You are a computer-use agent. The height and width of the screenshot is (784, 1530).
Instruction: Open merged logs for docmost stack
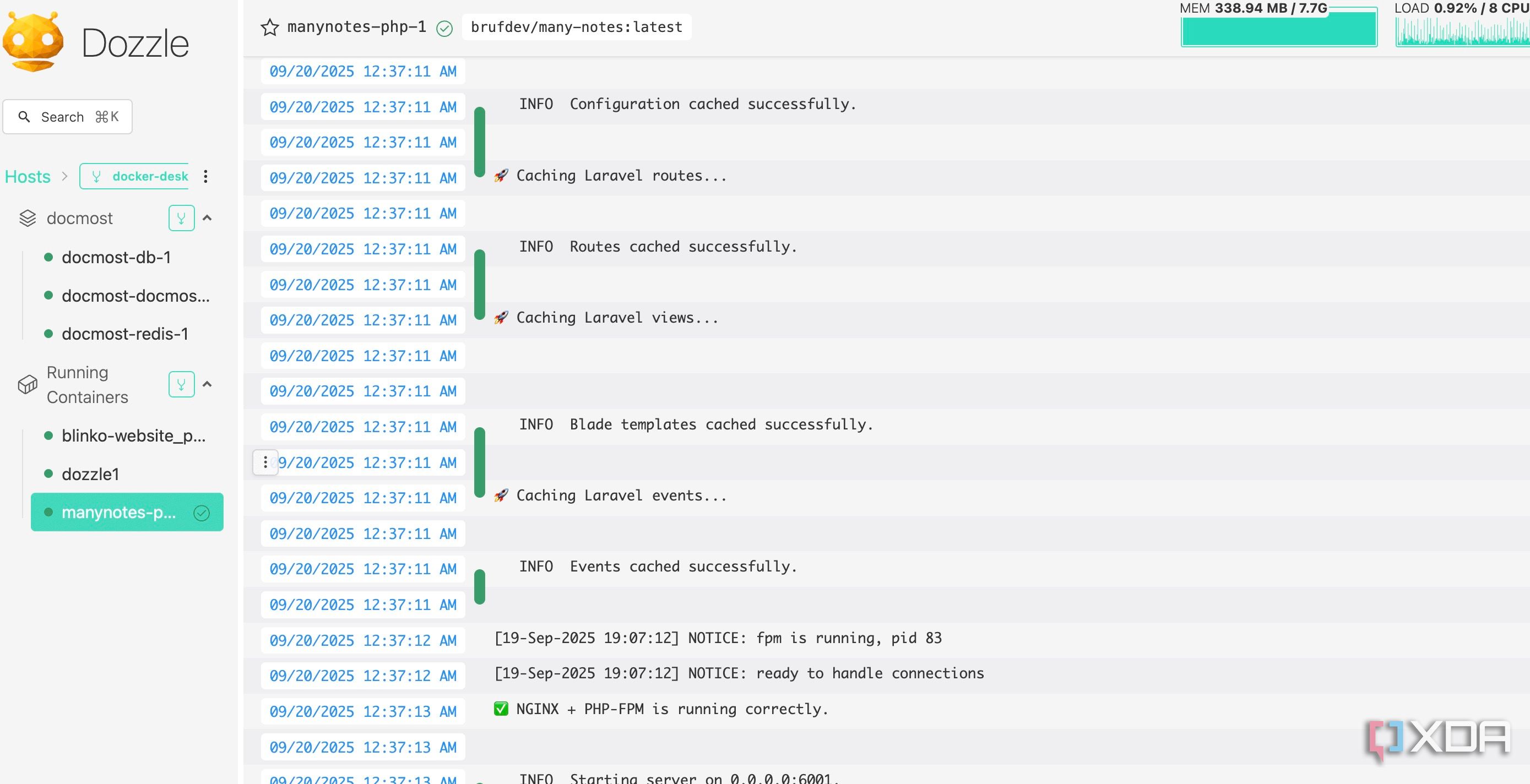click(x=181, y=218)
